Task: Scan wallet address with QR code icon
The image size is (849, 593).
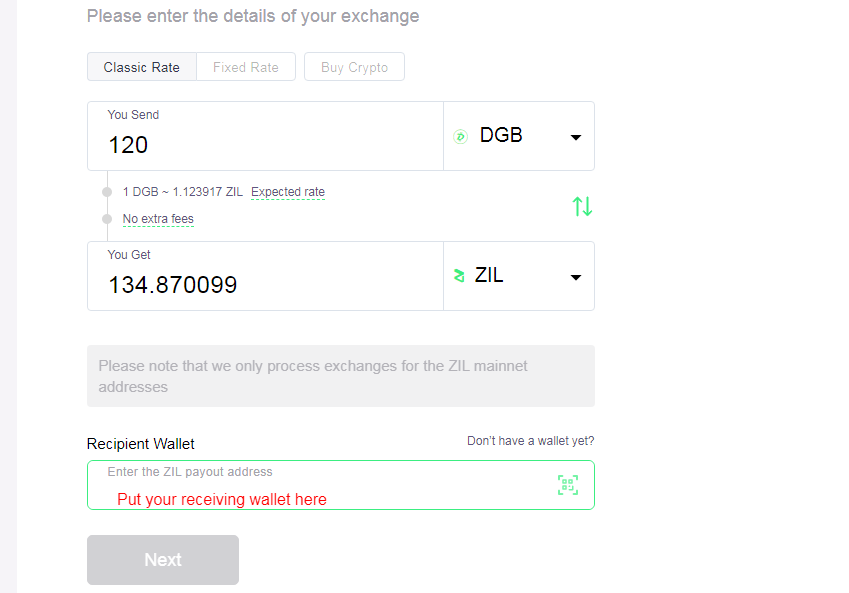Action: pyautogui.click(x=568, y=485)
